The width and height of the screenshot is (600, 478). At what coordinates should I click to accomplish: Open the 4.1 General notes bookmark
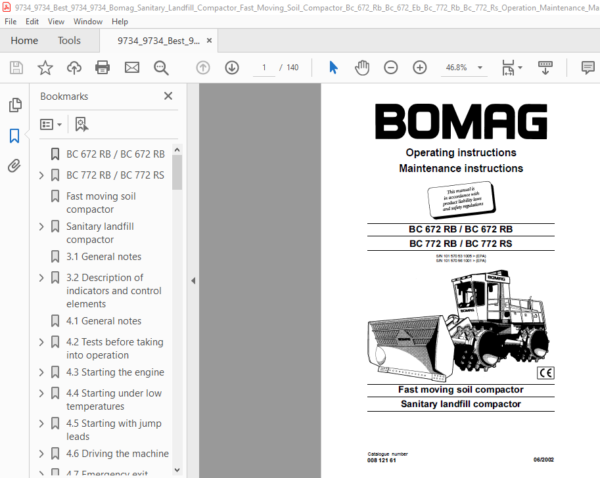coord(104,321)
